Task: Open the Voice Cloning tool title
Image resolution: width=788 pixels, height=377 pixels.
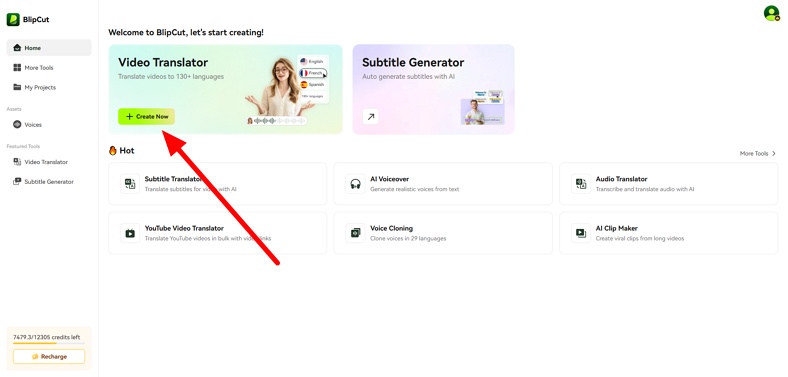Action: click(391, 228)
